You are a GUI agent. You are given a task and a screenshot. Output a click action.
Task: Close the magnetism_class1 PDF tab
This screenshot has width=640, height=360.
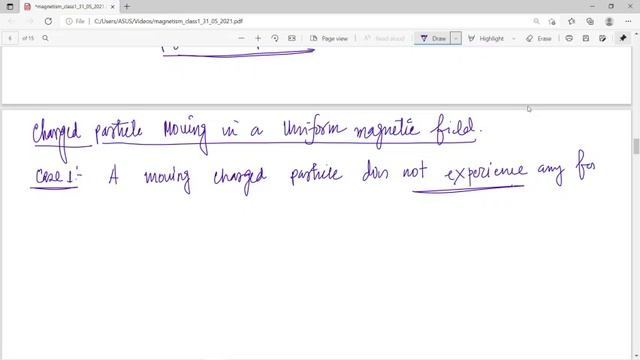[x=113, y=7]
